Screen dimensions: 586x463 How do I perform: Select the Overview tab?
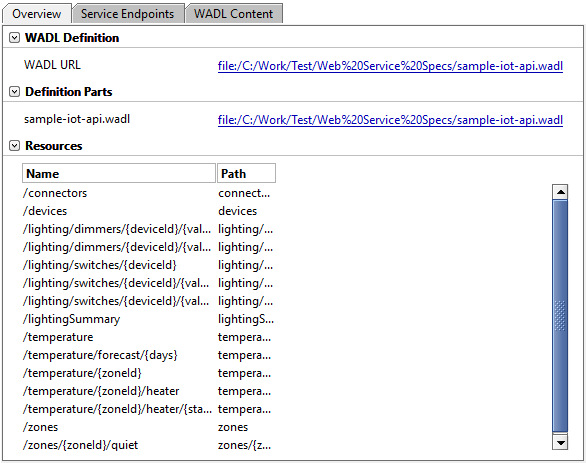37,14
